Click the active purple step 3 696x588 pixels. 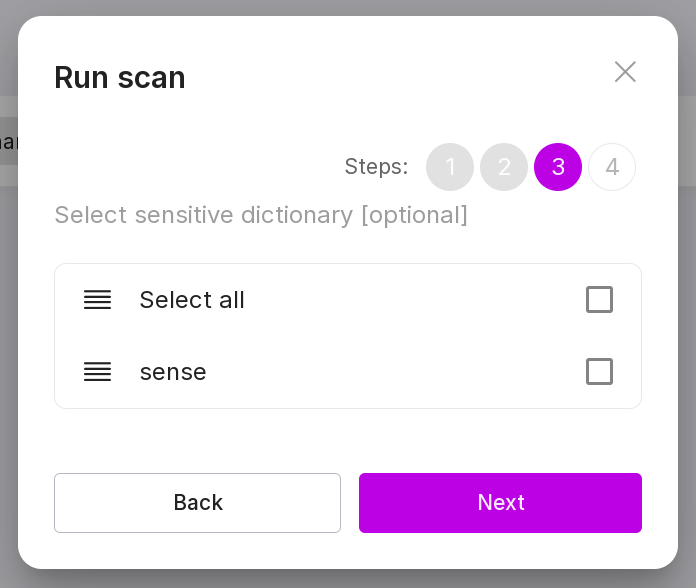tap(558, 167)
